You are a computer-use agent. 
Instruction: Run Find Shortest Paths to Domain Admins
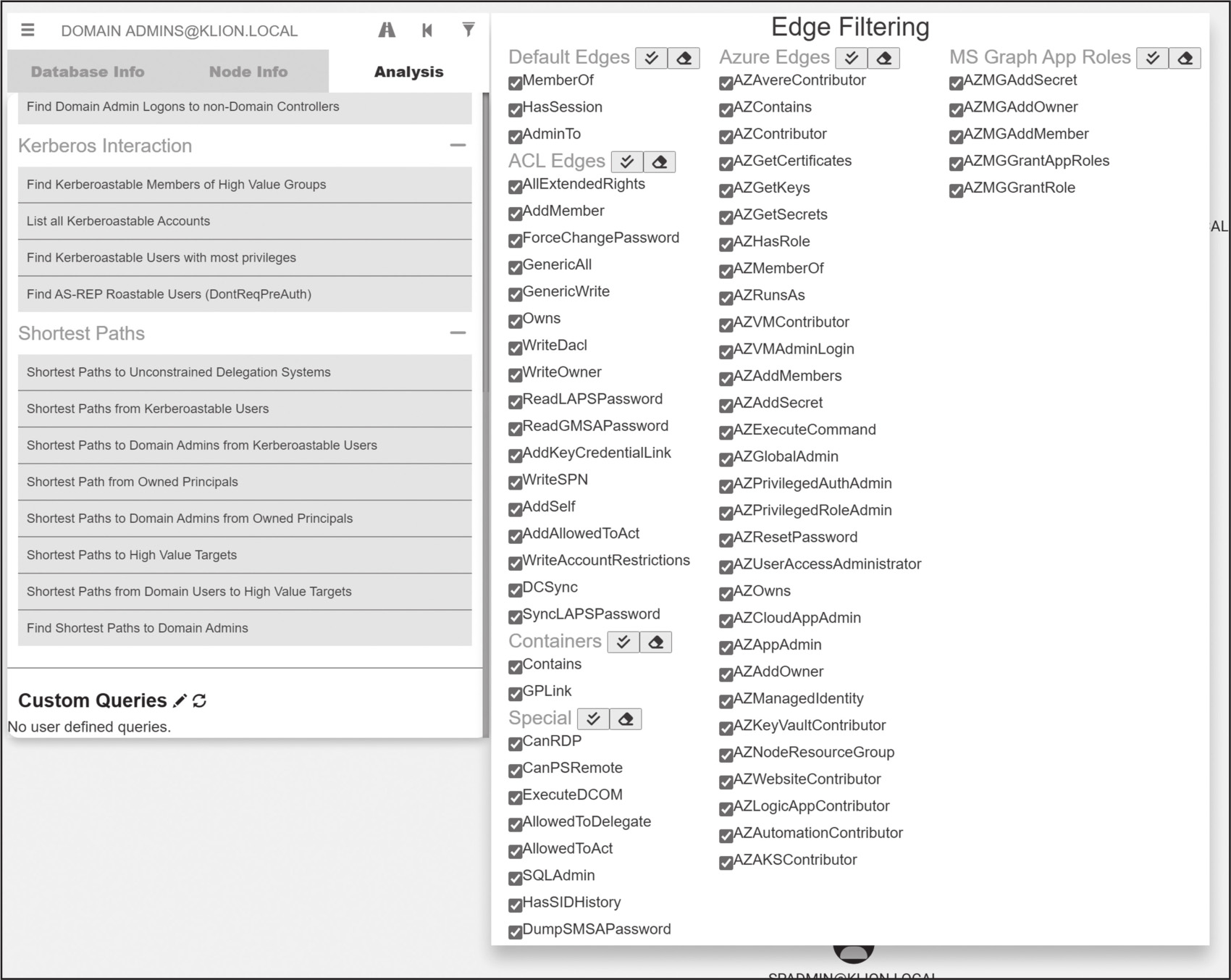coord(245,628)
